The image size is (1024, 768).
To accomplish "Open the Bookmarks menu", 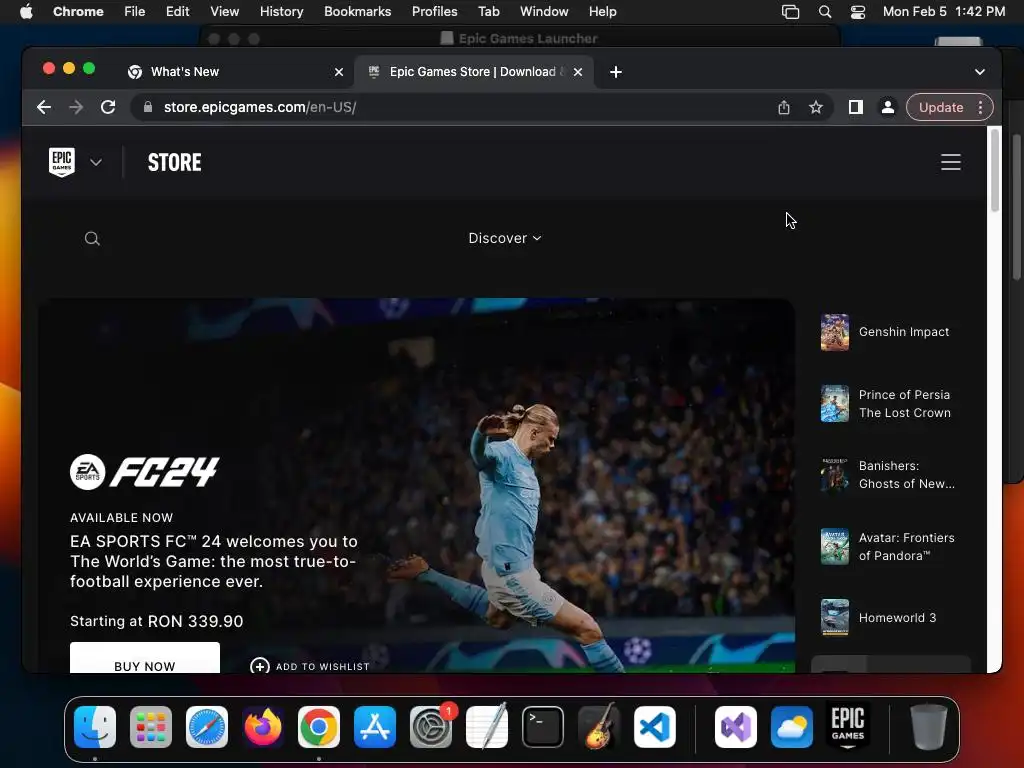I will pos(357,11).
